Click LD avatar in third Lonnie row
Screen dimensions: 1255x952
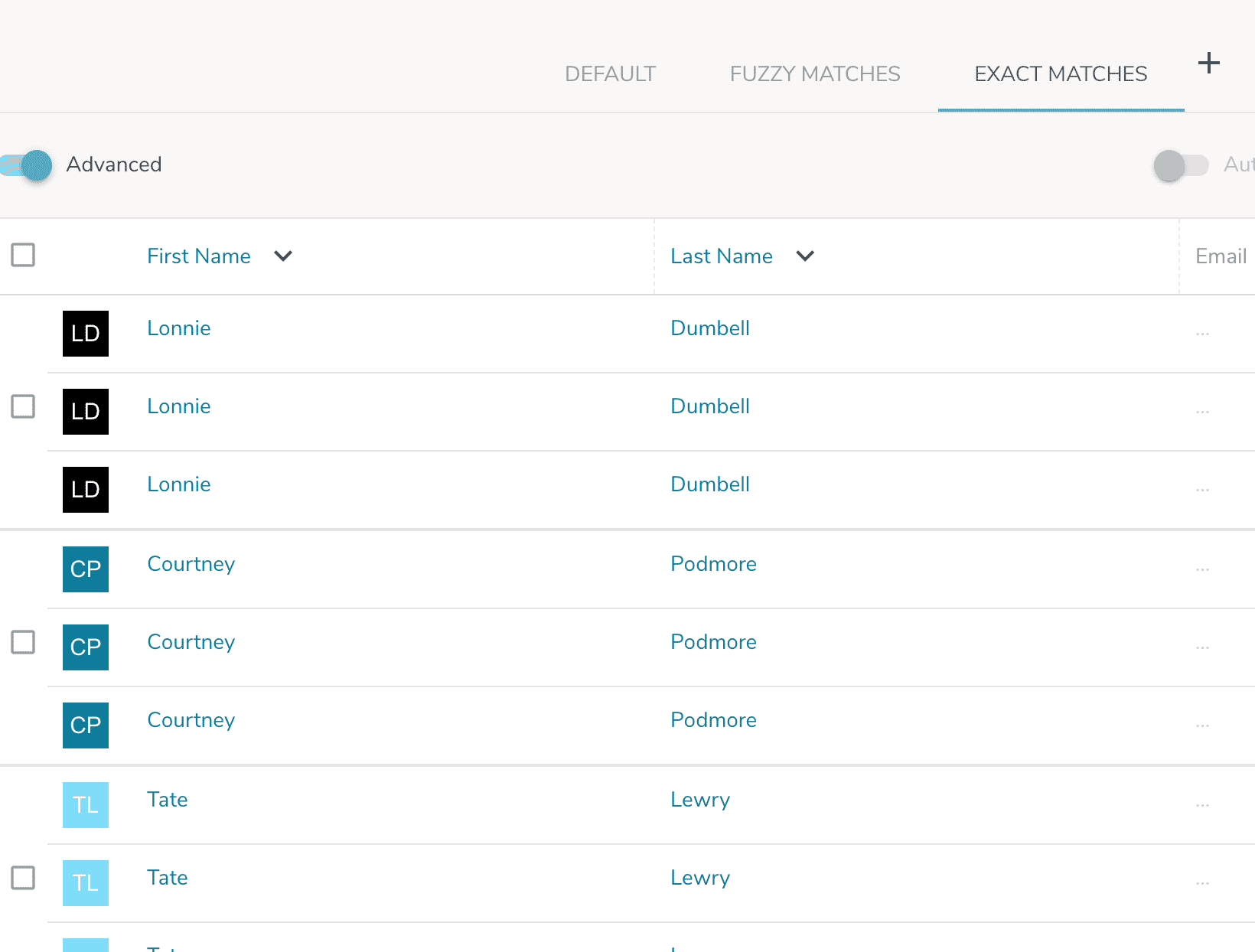click(86, 490)
